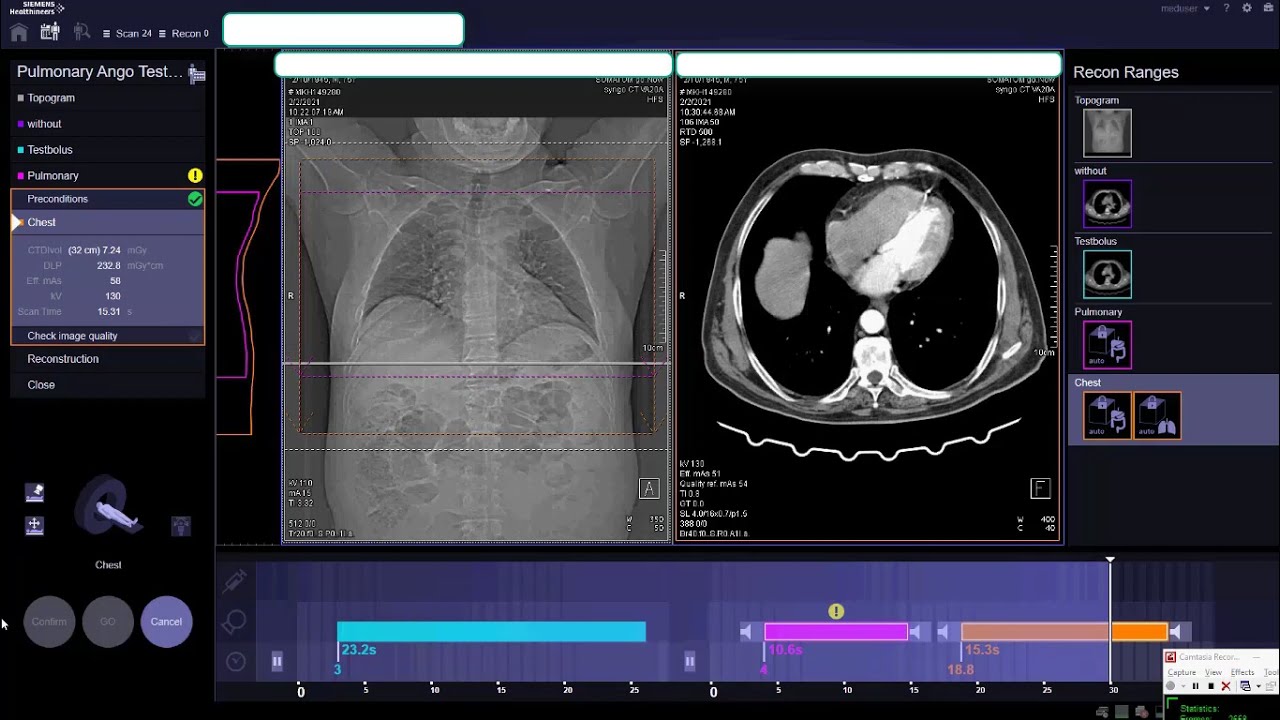Open the Preconditions section

click(x=107, y=199)
